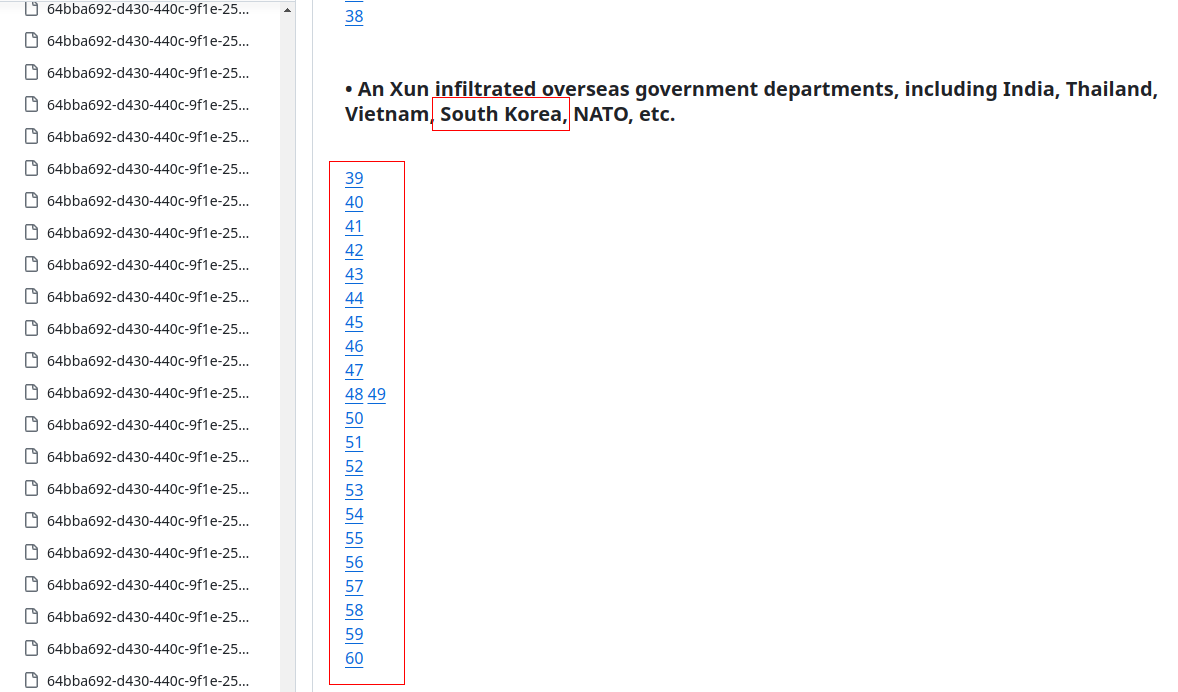Open link number 60
1178x692 pixels.
(x=354, y=659)
